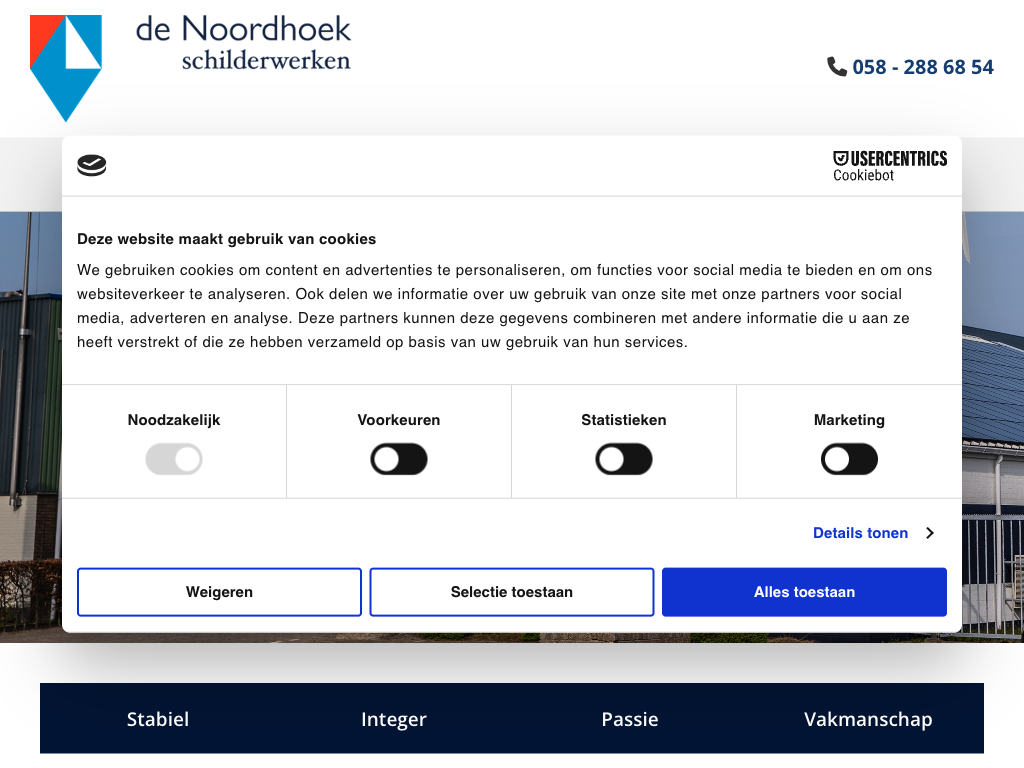
Task: Click the Cookiebot checkmark logo icon
Action: [92, 166]
